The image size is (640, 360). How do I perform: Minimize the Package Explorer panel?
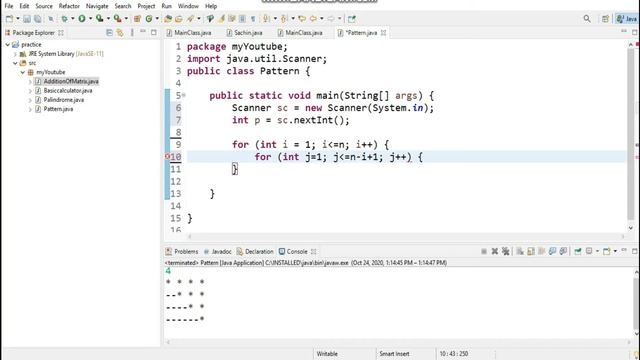click(143, 32)
